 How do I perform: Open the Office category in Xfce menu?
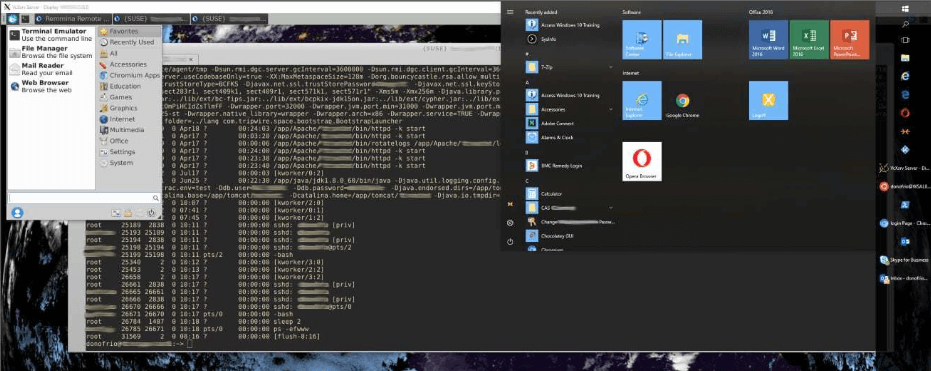click(x=128, y=141)
